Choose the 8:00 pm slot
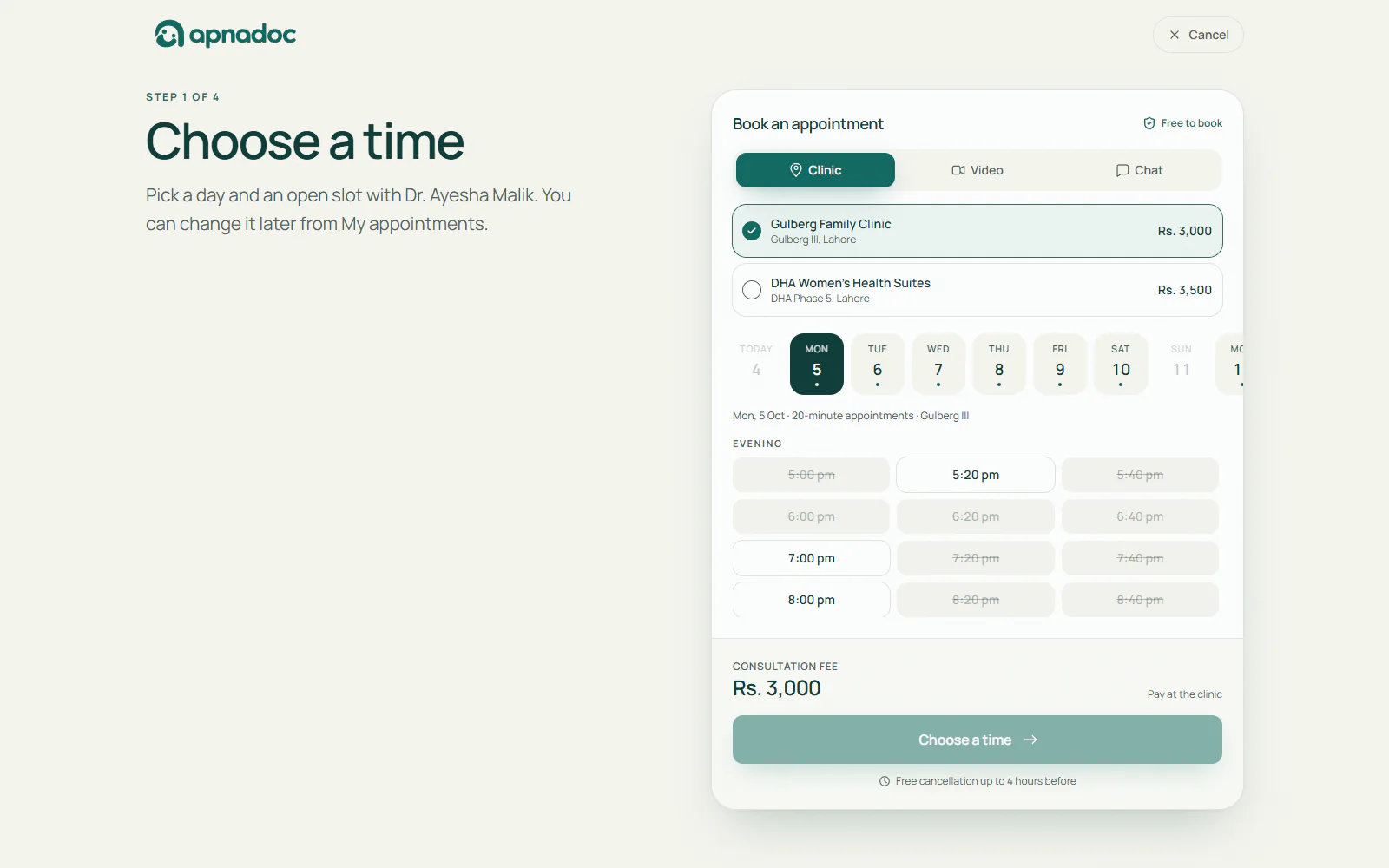Screen dimensions: 1389x868 812,600
